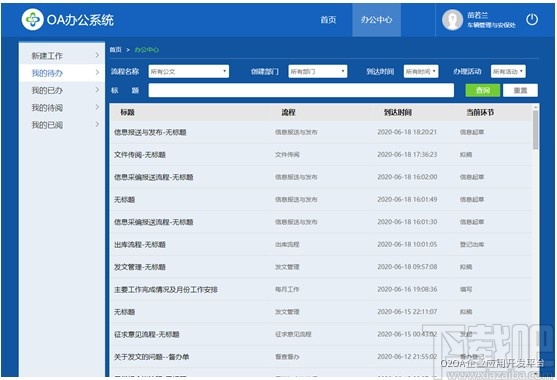Click the user name text in header
The width and height of the screenshot is (557, 380).
tap(477, 15)
